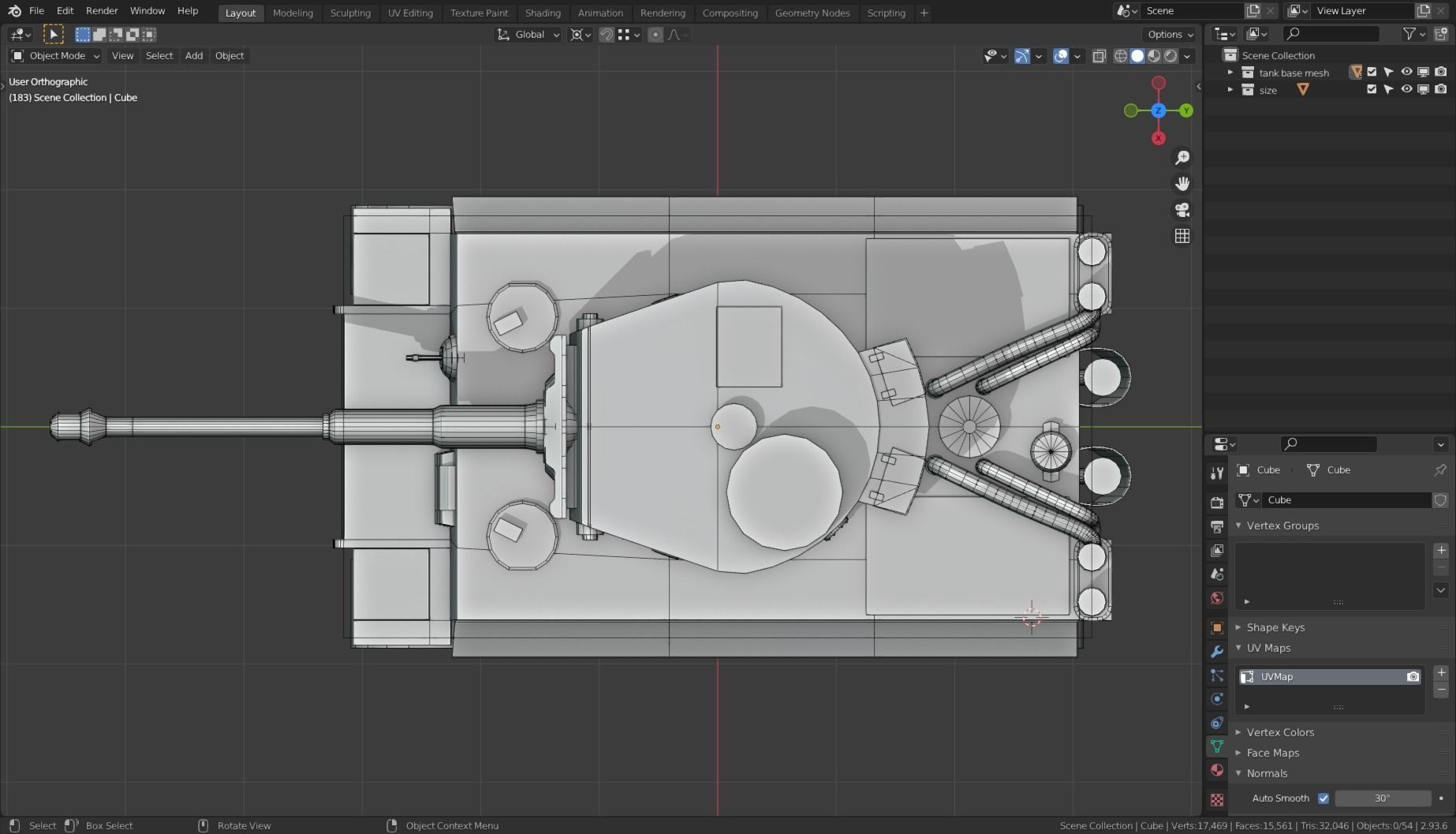Open the Material properties tab icon
The image size is (1456, 834).
(1217, 770)
